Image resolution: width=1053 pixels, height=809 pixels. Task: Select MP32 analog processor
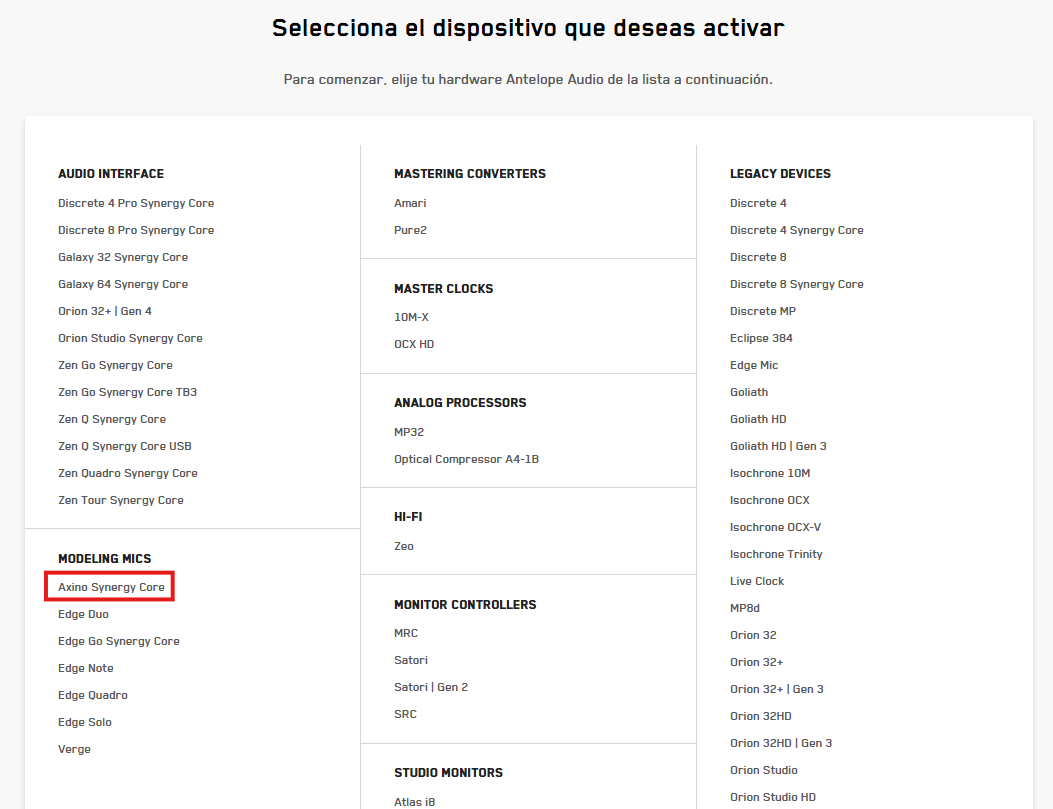tap(409, 432)
